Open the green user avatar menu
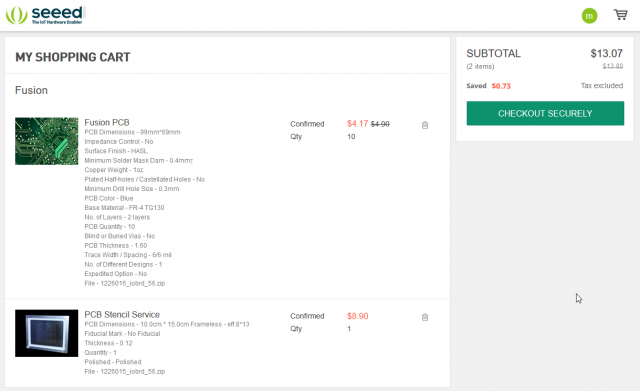The width and height of the screenshot is (640, 391). (589, 16)
